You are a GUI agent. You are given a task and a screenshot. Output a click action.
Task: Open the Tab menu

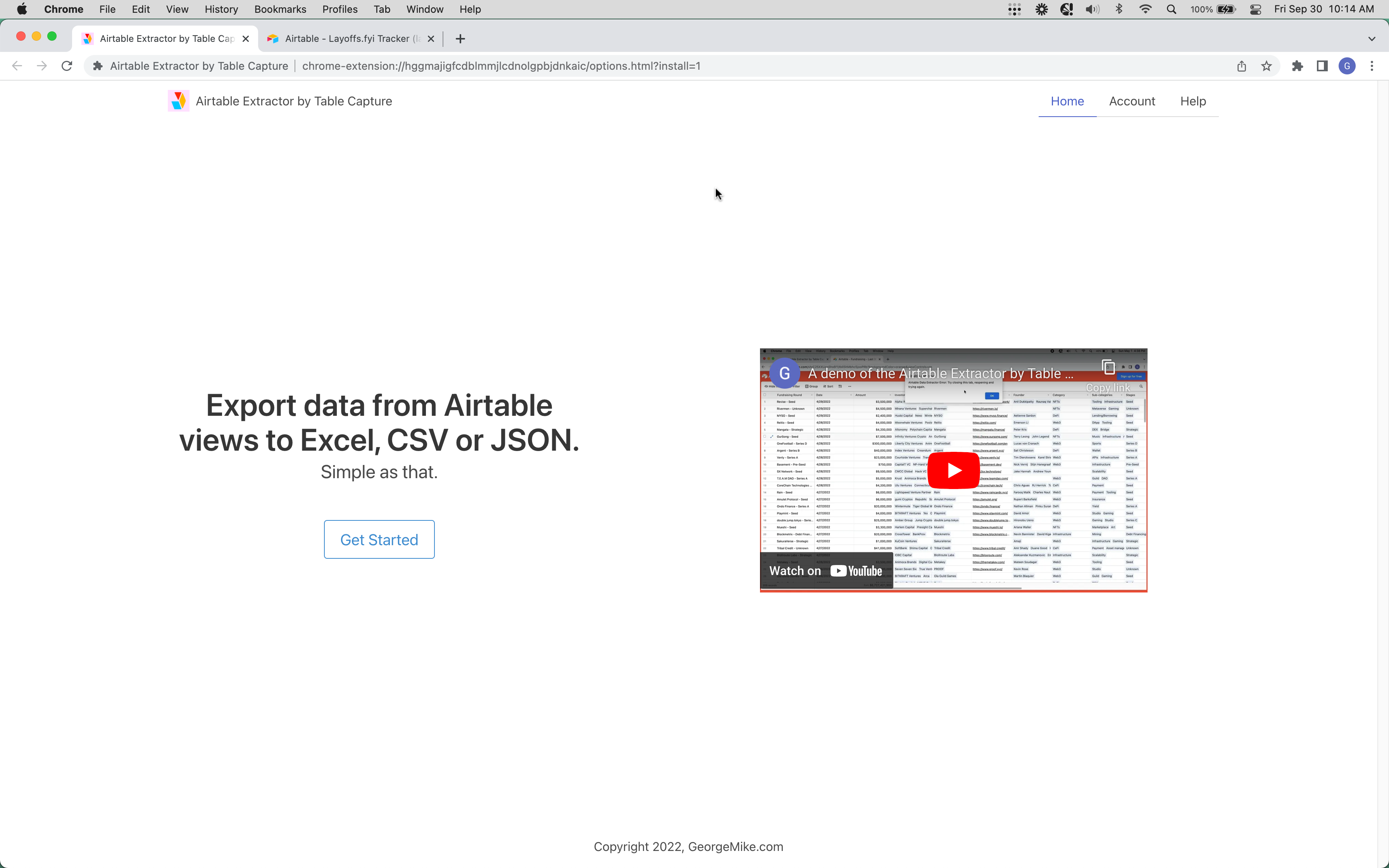(382, 9)
